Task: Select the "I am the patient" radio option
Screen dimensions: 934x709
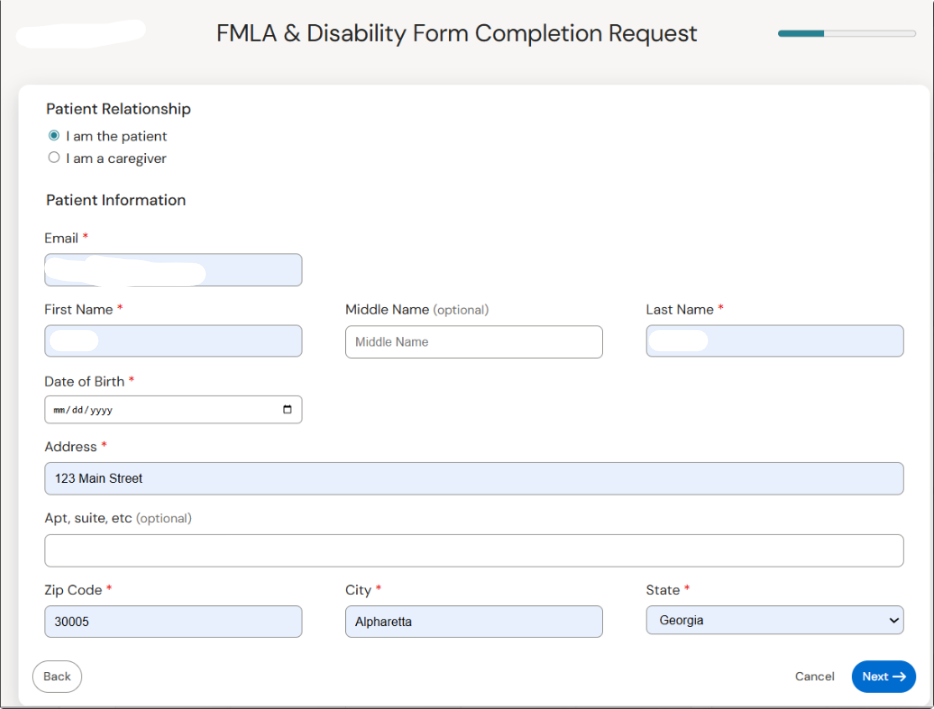Action: (x=54, y=136)
